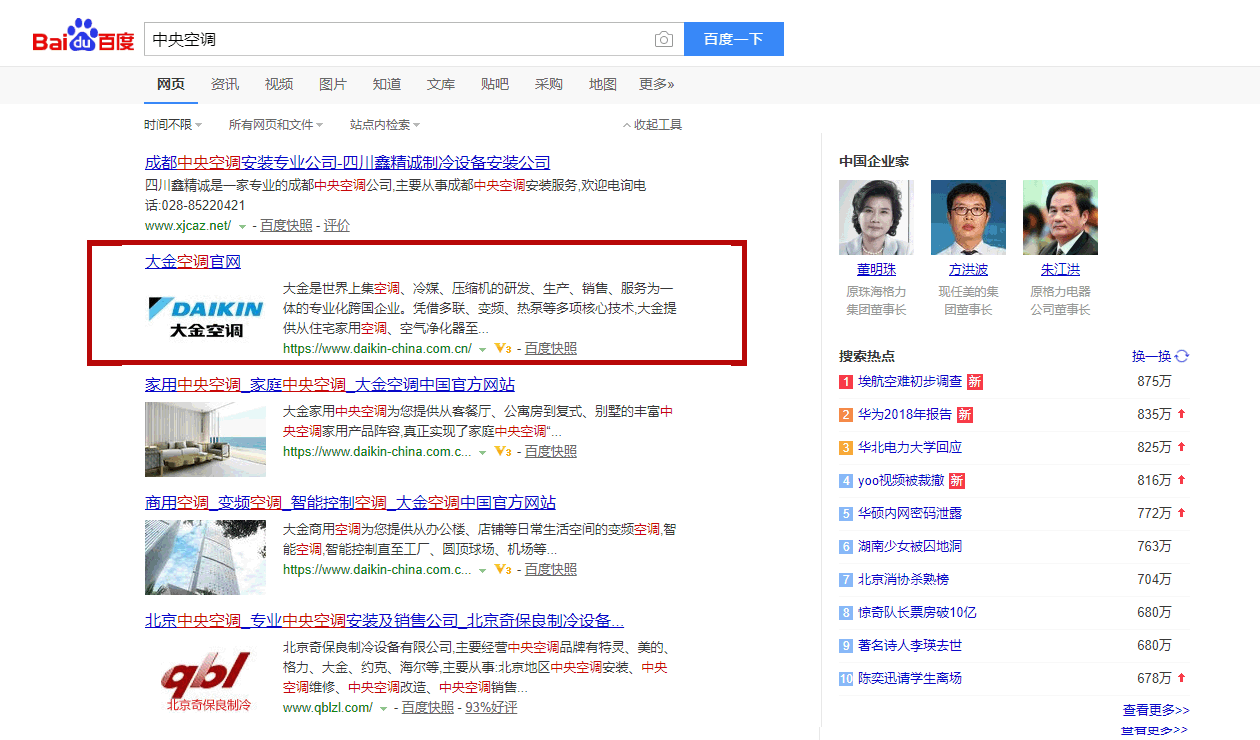Switch to 贴吧 tab
The image size is (1260, 740).
click(495, 84)
